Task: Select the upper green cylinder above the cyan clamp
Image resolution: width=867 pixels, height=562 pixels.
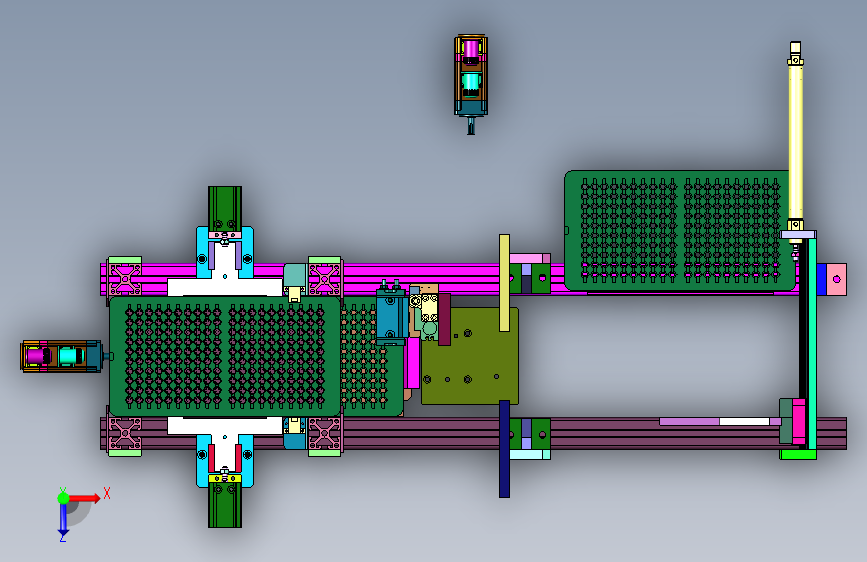Action: (224, 208)
